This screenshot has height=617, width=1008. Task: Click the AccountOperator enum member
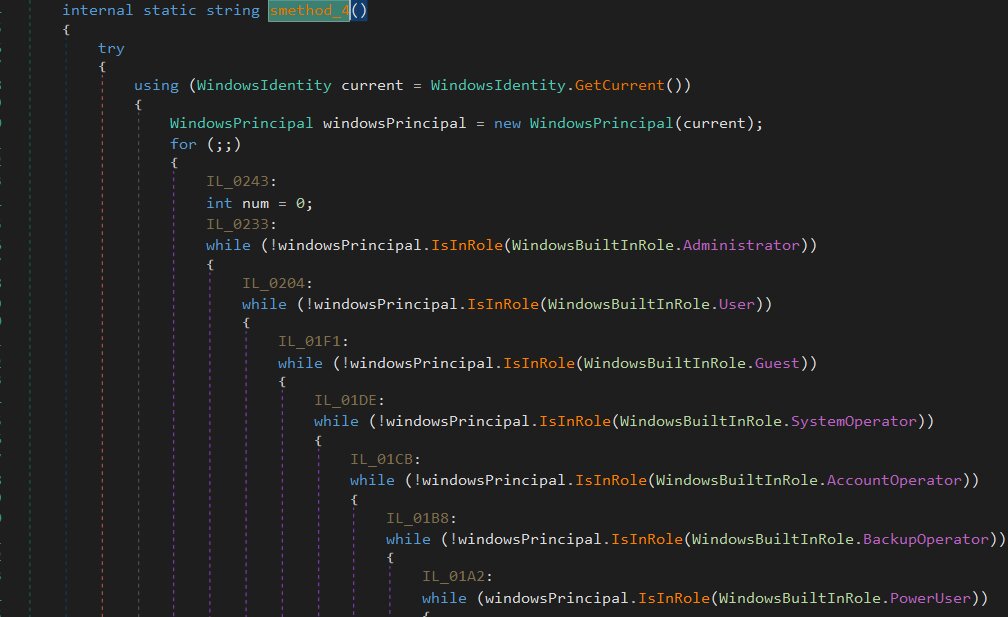(894, 480)
